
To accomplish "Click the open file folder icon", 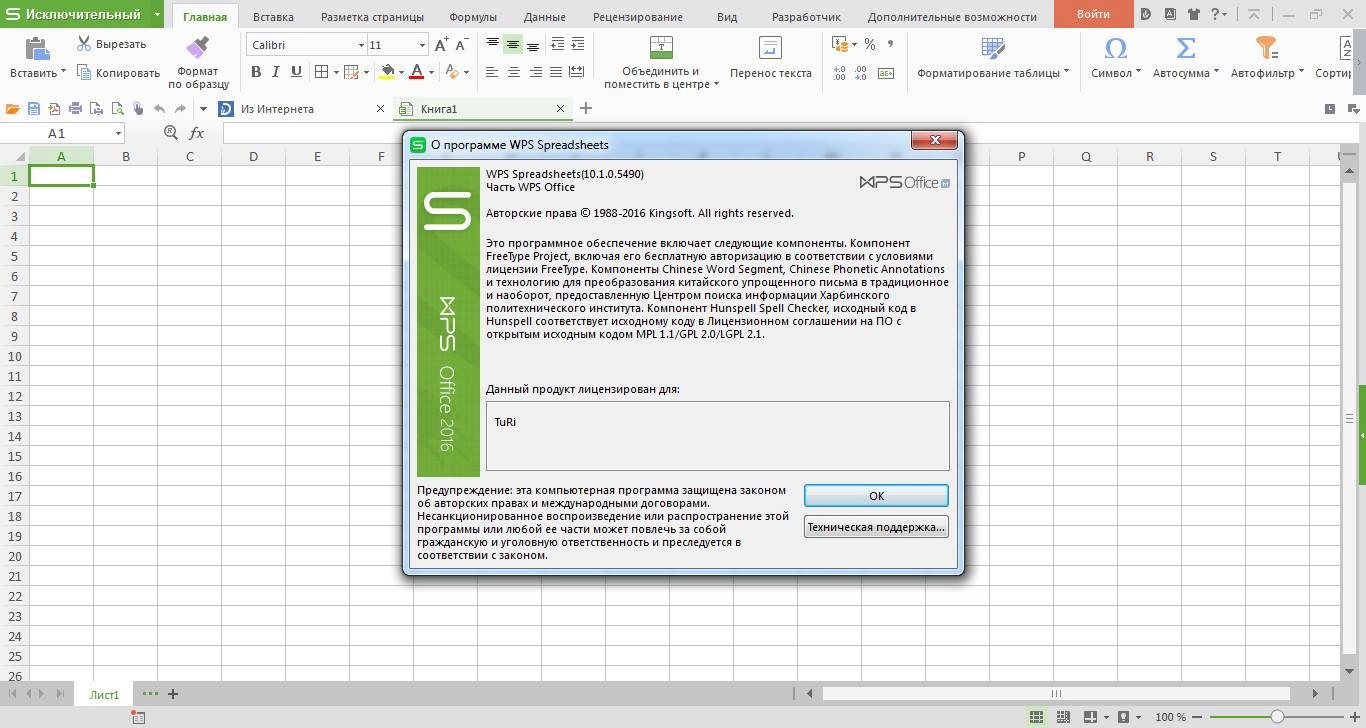I will (x=13, y=109).
